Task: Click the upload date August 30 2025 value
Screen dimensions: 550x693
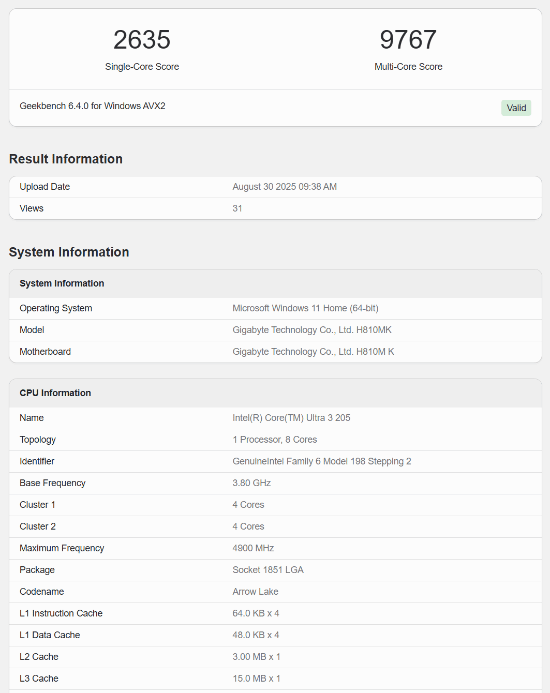Action: [x=284, y=187]
